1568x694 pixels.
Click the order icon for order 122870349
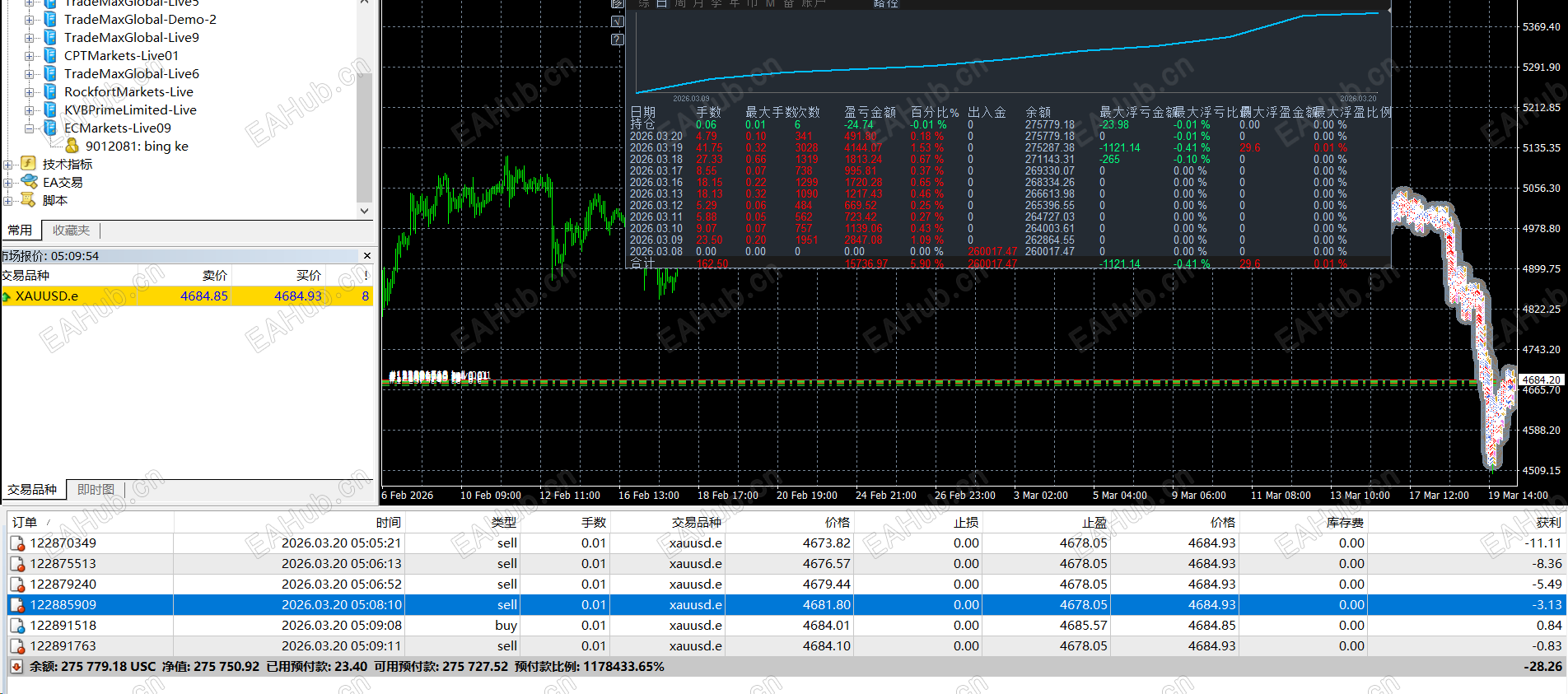click(x=17, y=543)
